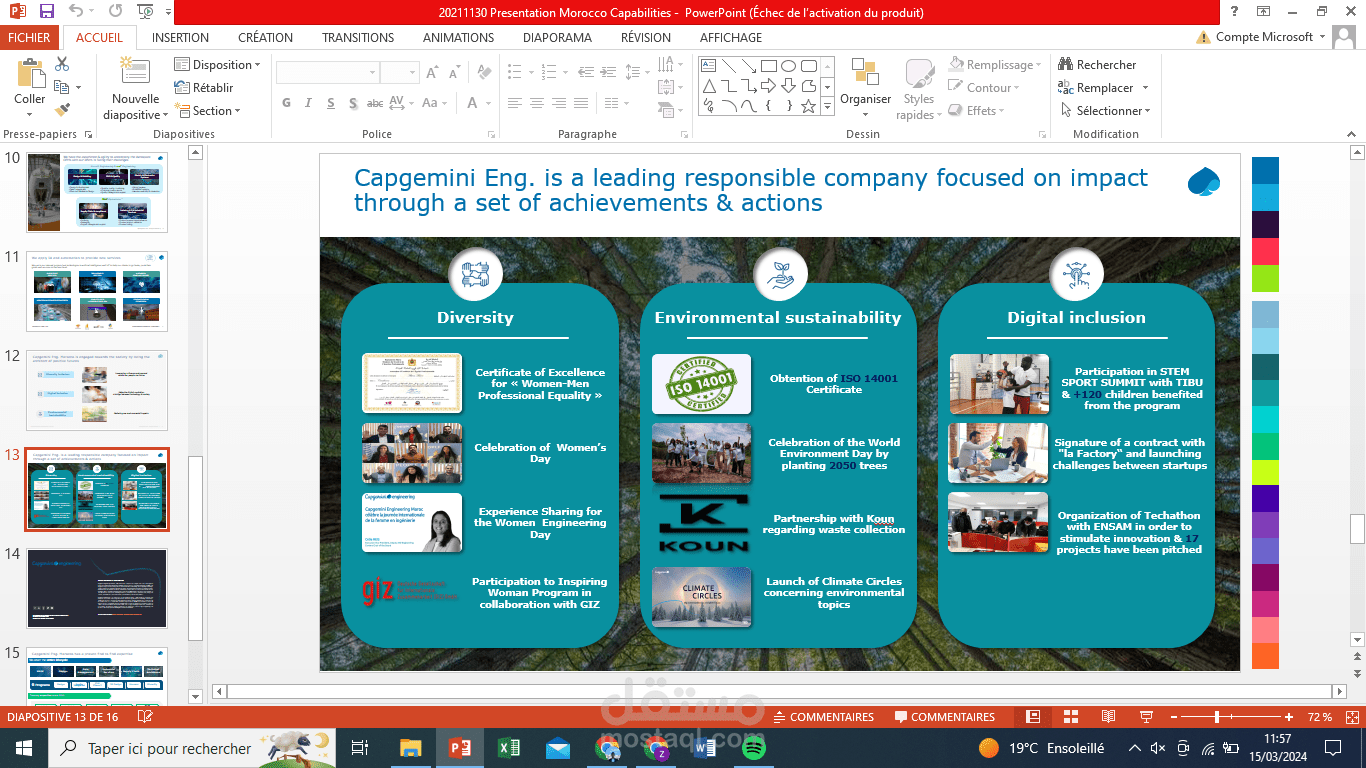
Task: Click the Rétablir reset button
Action: [x=204, y=88]
